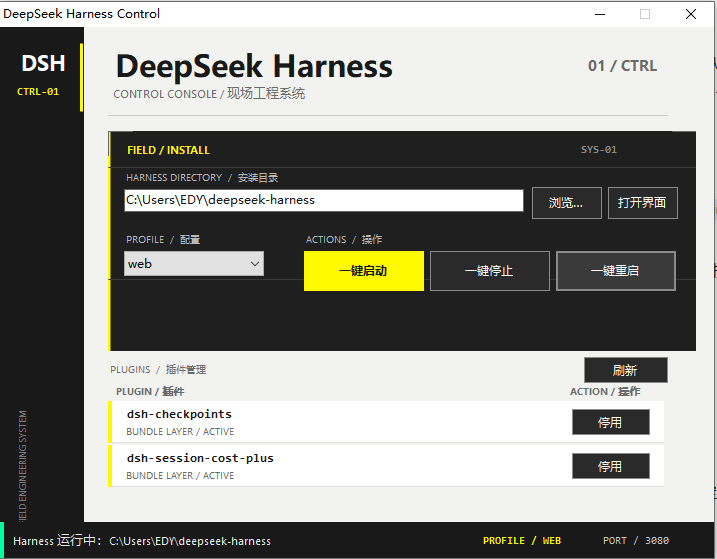
Task: Click the PROFILE / WEB status entry
Action: (522, 541)
